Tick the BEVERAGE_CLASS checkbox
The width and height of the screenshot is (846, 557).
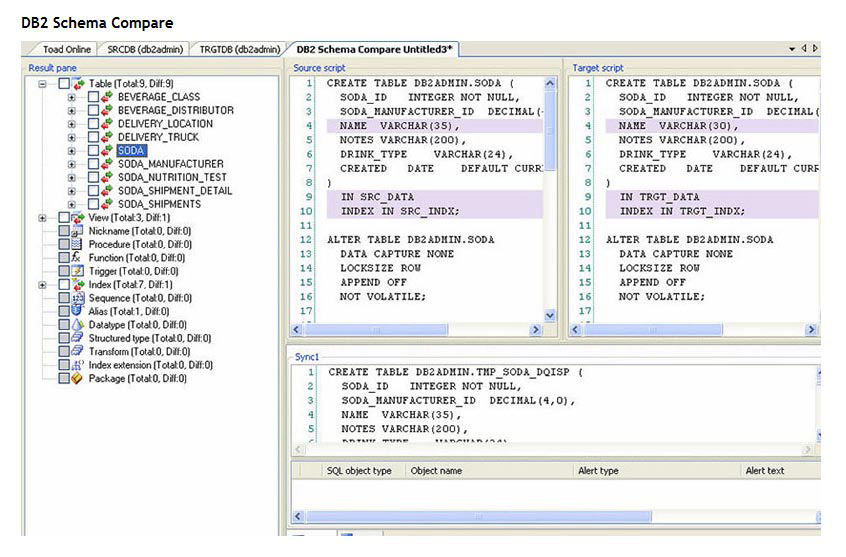[93, 97]
